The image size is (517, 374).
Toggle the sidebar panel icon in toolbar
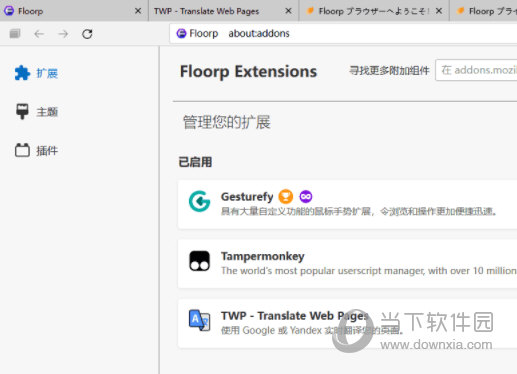[15, 33]
